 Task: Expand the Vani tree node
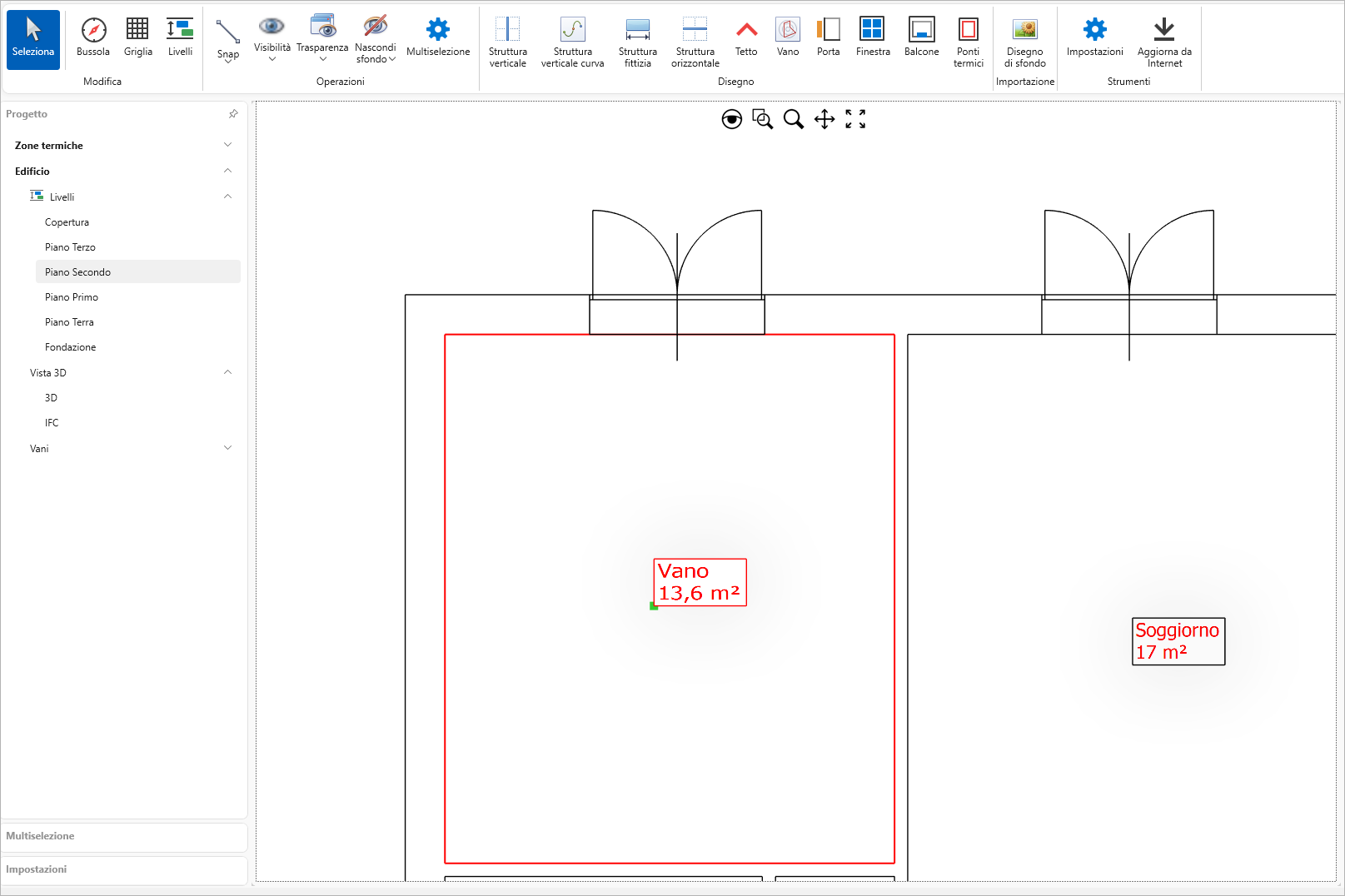[x=227, y=449]
